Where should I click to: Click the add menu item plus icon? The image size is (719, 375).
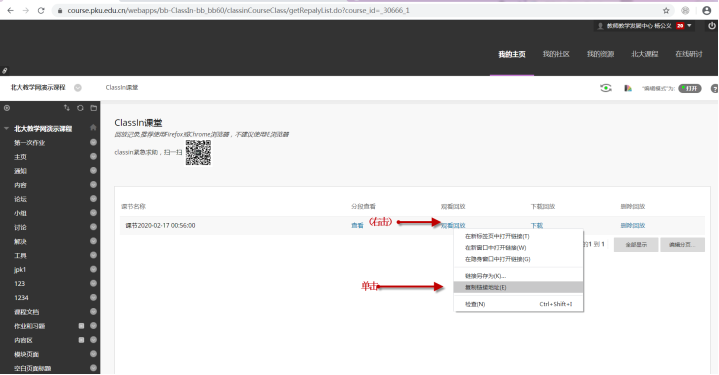click(7, 108)
